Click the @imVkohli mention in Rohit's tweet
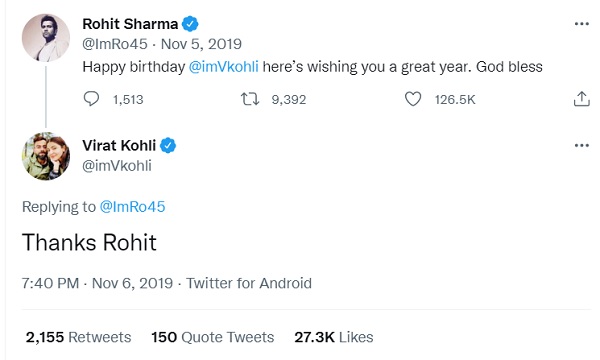600x360 pixels. 223,67
